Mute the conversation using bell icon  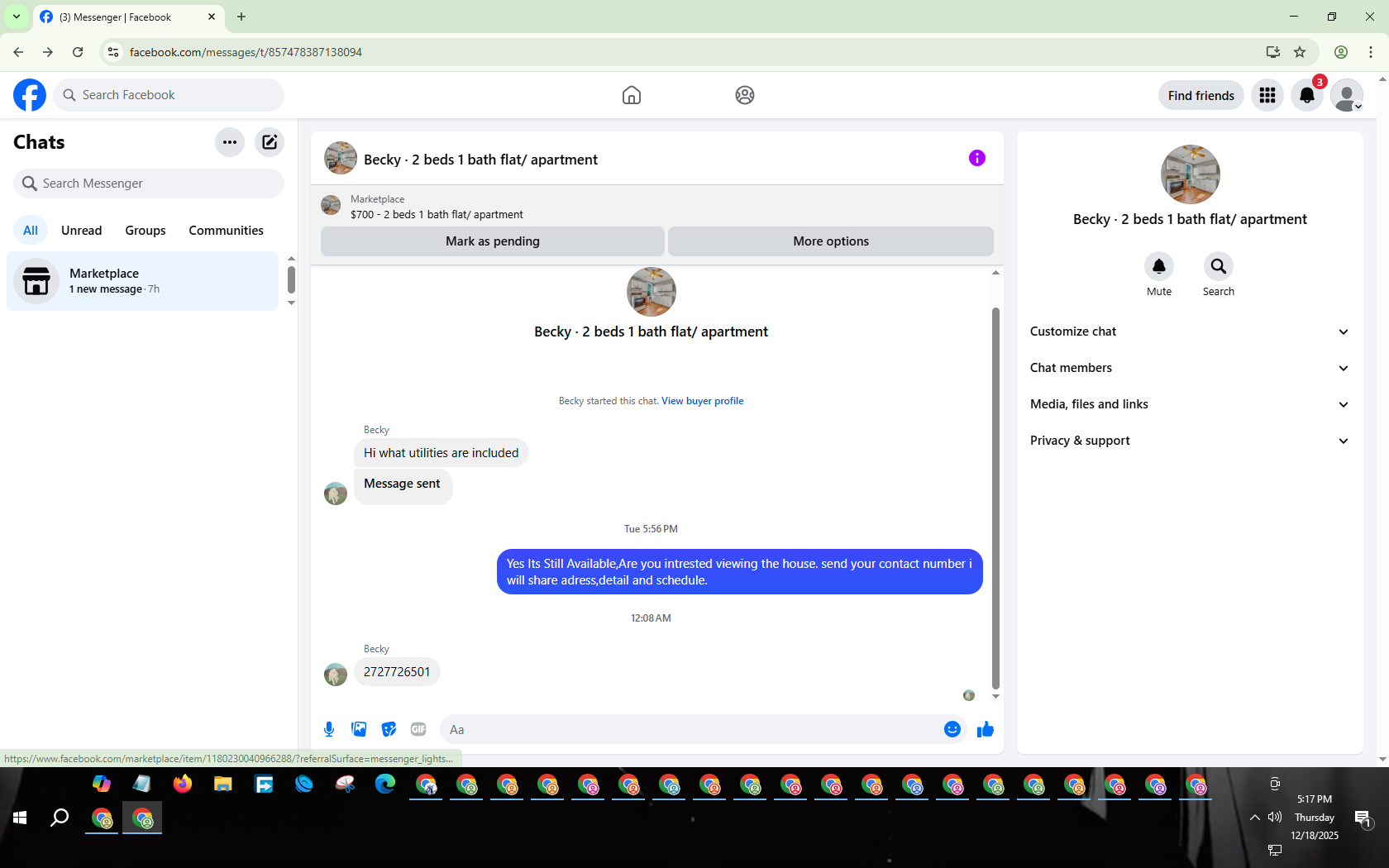[1159, 266]
